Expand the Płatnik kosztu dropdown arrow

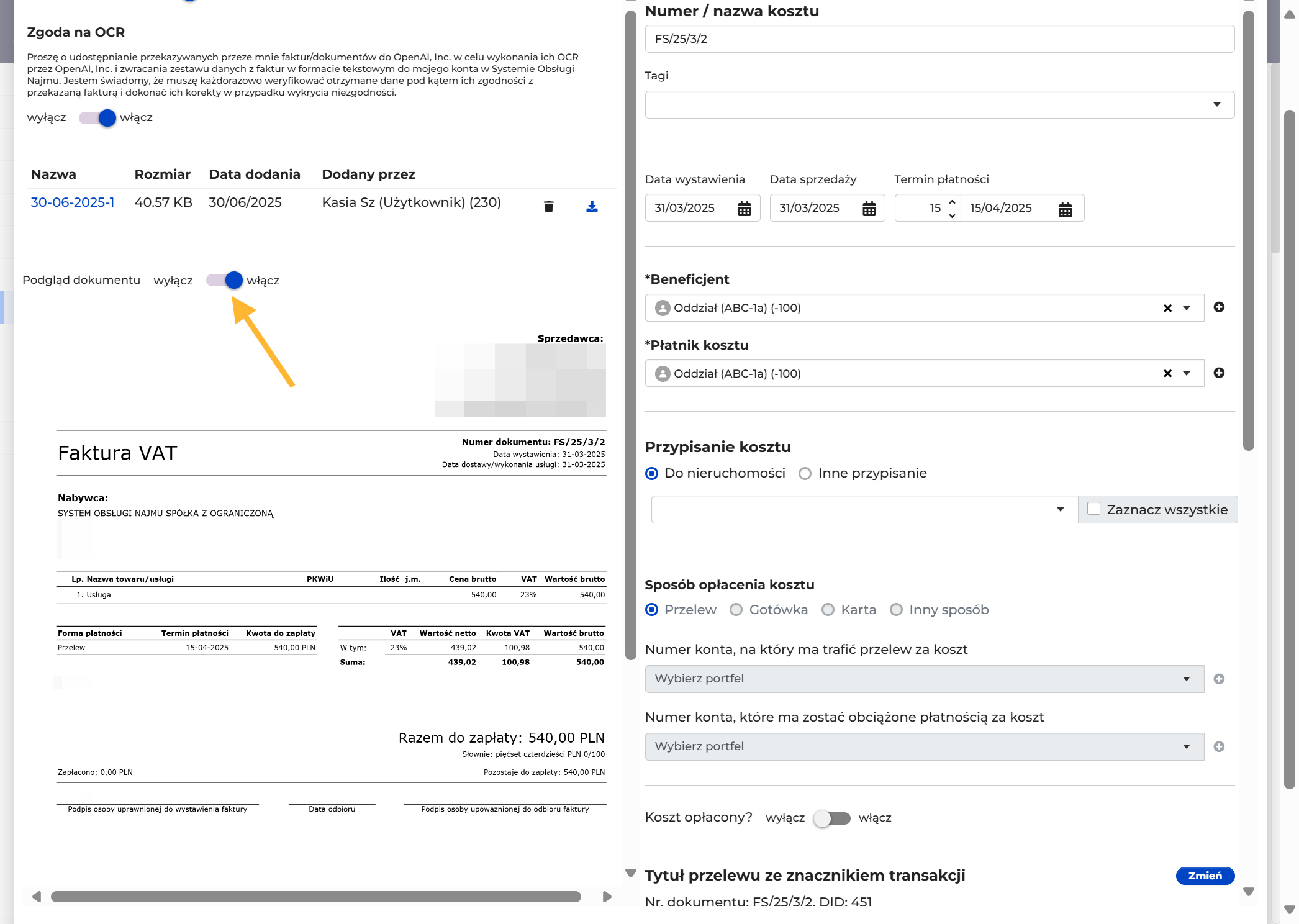pyautogui.click(x=1187, y=373)
